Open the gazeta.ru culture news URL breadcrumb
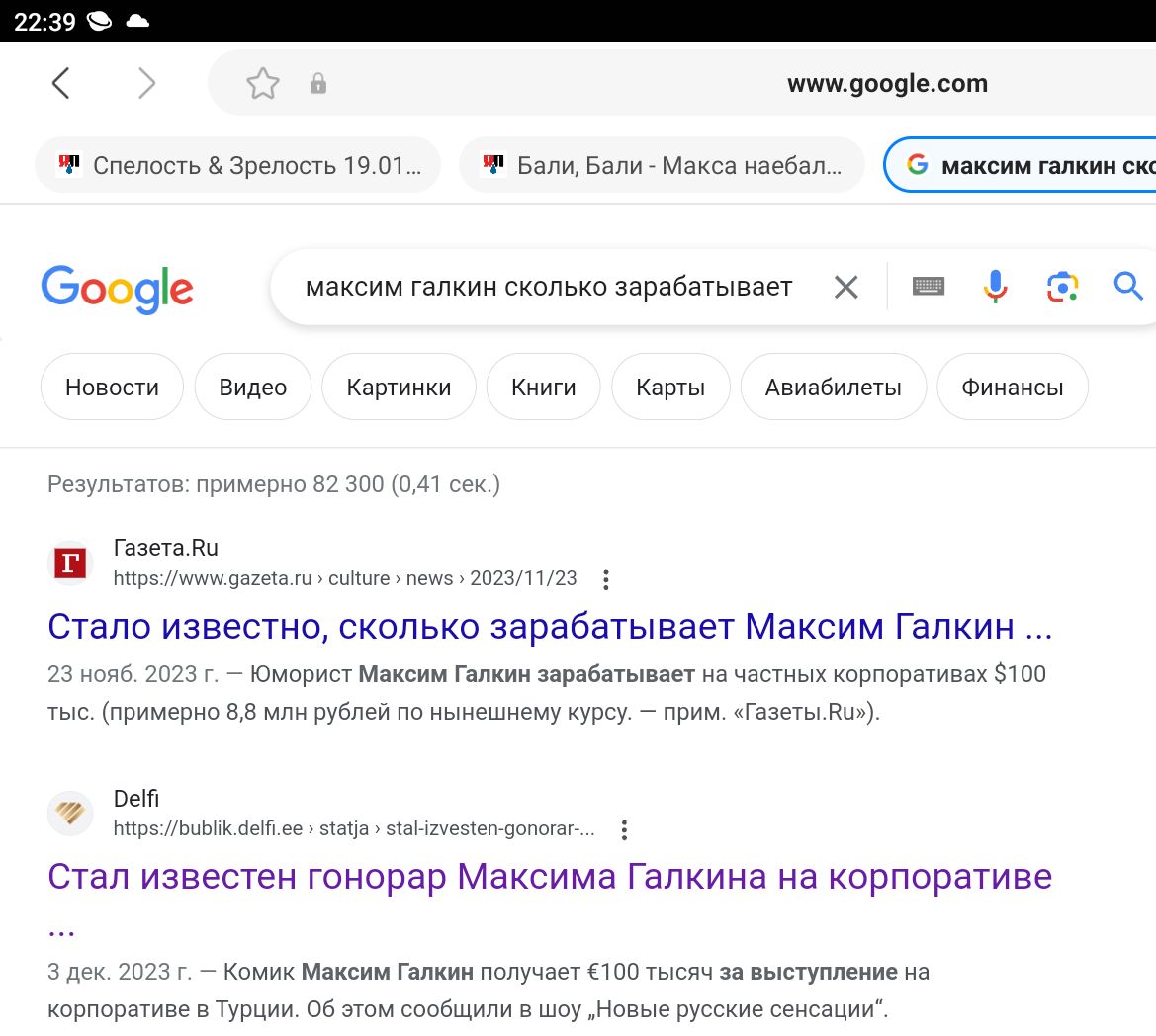 (345, 578)
